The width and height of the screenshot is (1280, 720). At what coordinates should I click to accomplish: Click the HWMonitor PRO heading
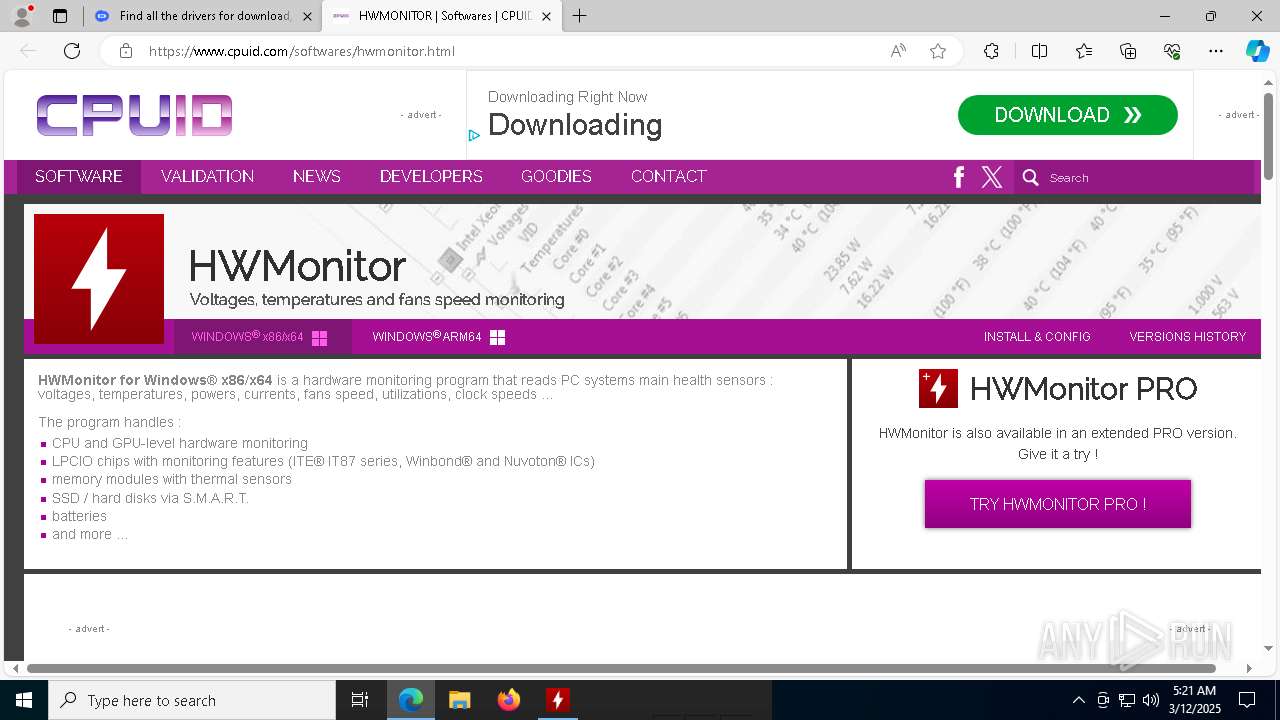pos(1083,389)
